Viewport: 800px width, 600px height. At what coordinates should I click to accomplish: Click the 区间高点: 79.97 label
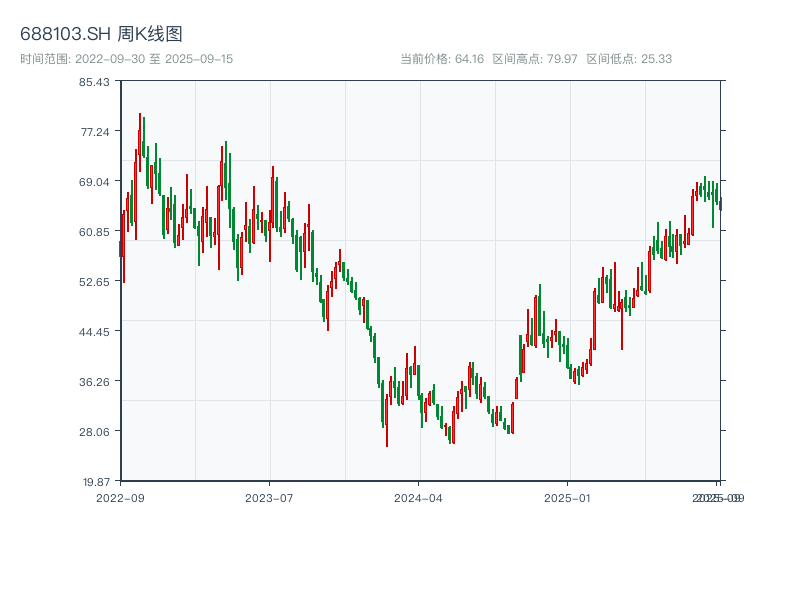[535, 59]
